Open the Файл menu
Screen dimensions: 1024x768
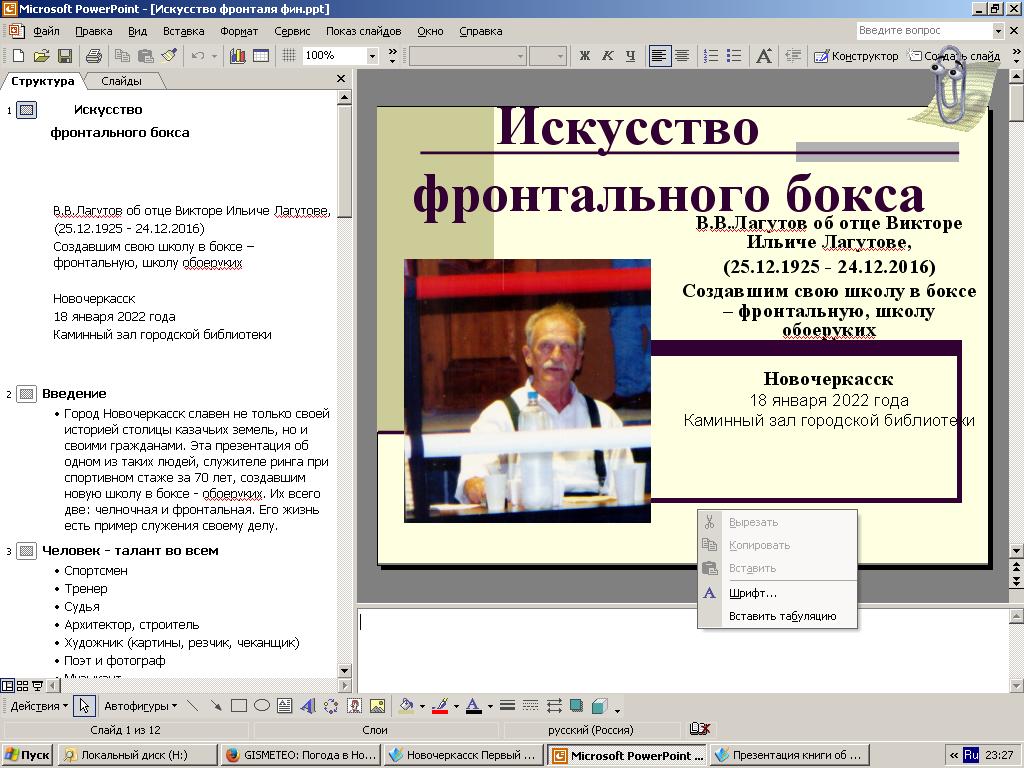46,31
